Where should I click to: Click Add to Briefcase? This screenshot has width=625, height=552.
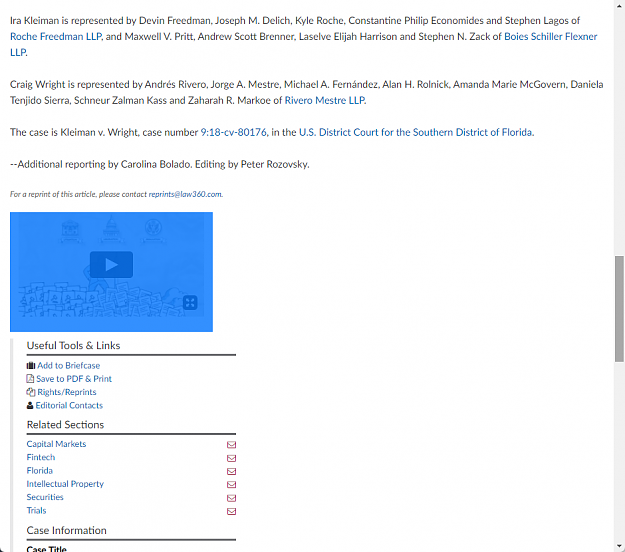click(x=69, y=365)
